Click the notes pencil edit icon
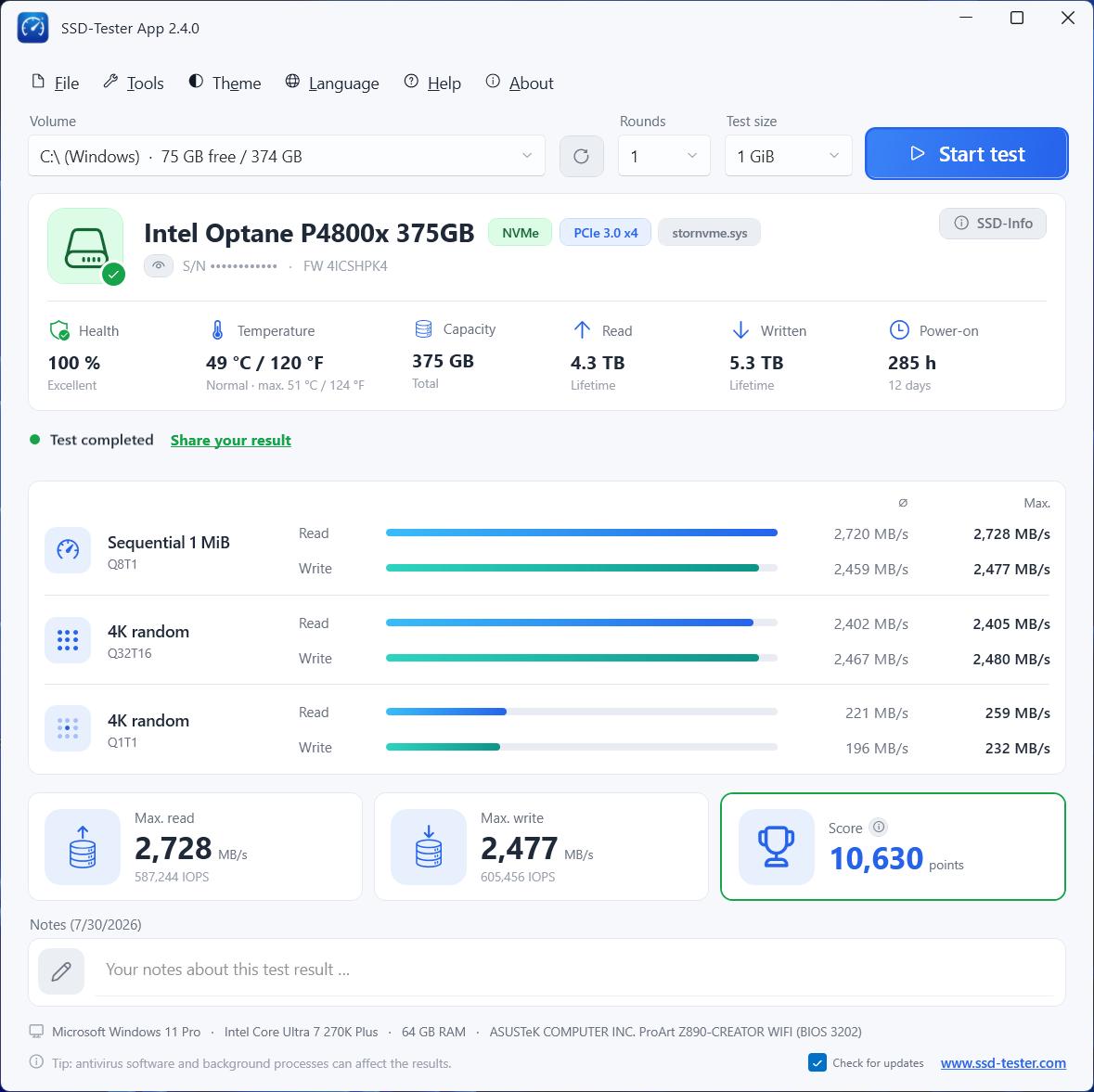 tap(61, 970)
